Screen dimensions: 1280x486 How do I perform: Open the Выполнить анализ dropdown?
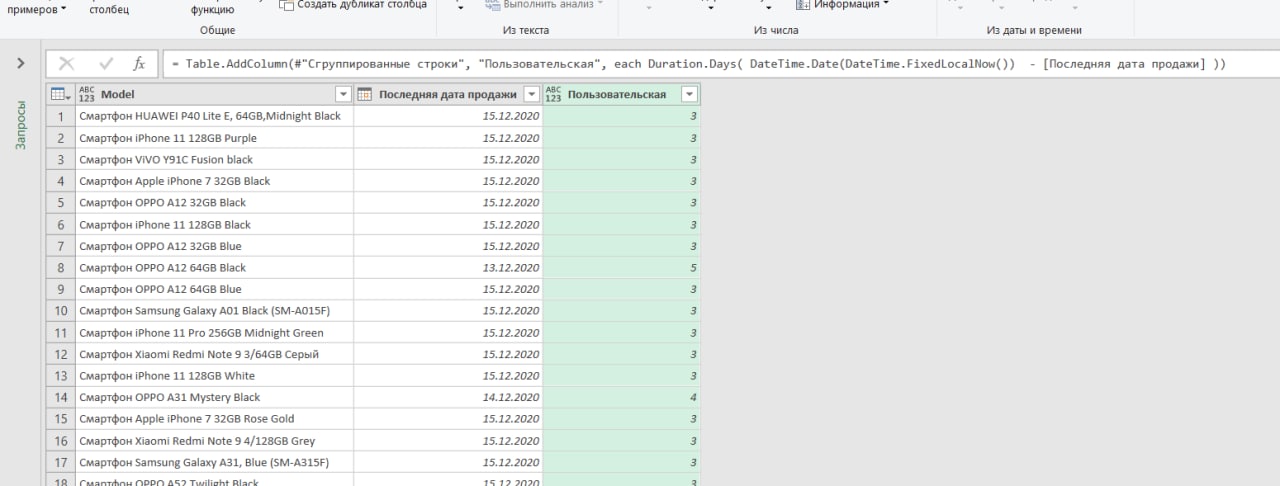(600, 4)
